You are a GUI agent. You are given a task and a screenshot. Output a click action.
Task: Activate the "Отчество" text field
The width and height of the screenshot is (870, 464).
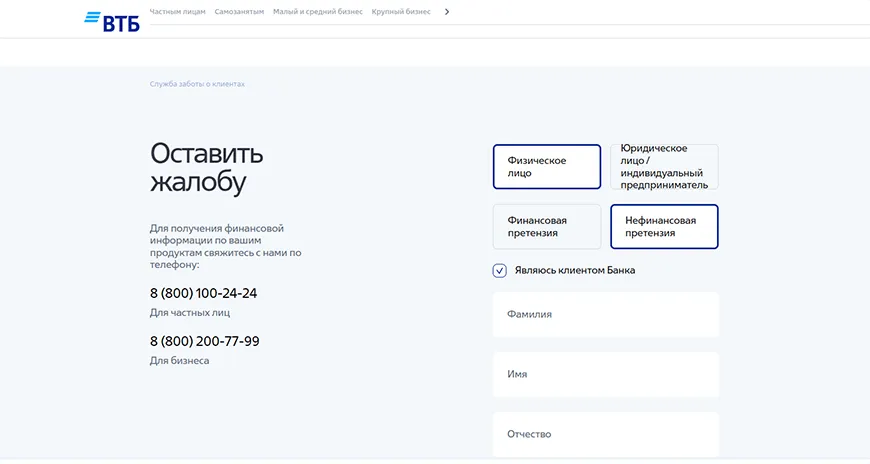605,435
